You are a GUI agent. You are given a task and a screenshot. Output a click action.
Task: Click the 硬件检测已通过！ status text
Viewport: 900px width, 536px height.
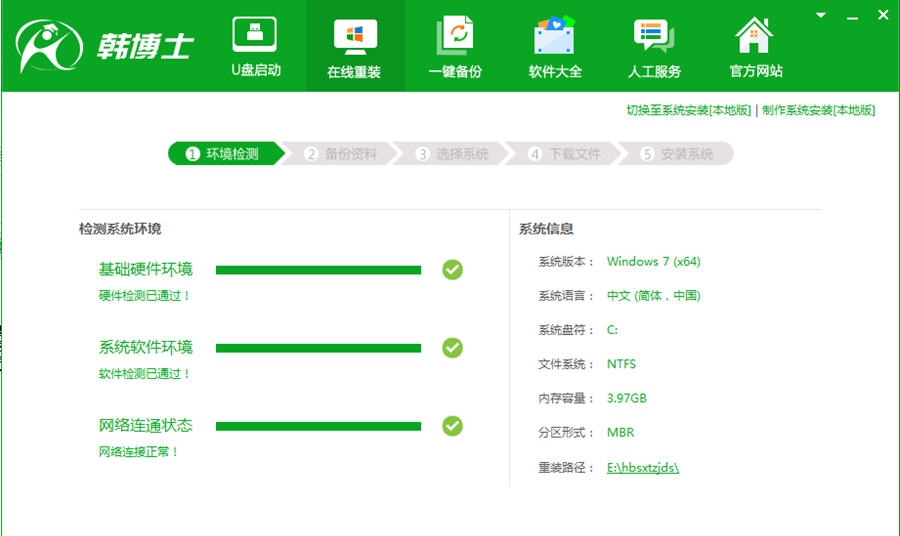[144, 296]
